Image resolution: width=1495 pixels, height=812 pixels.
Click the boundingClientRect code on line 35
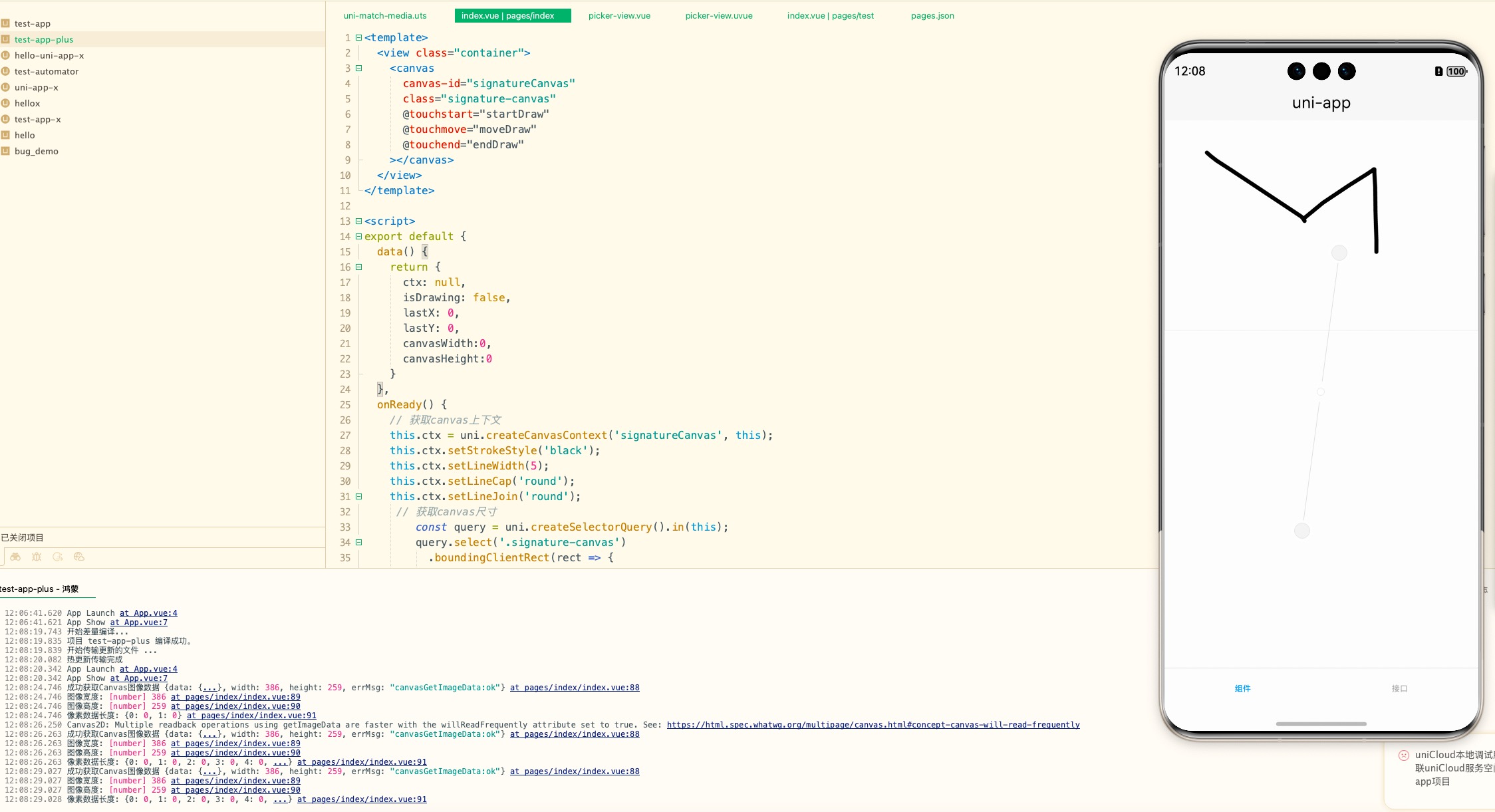pyautogui.click(x=492, y=557)
